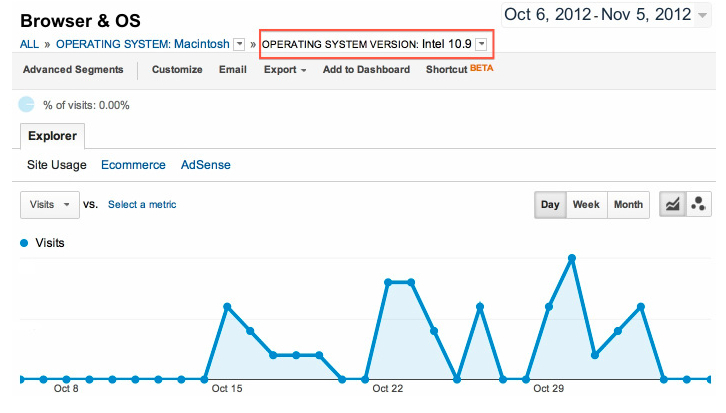
Task: Select Week graph interval
Action: click(586, 204)
